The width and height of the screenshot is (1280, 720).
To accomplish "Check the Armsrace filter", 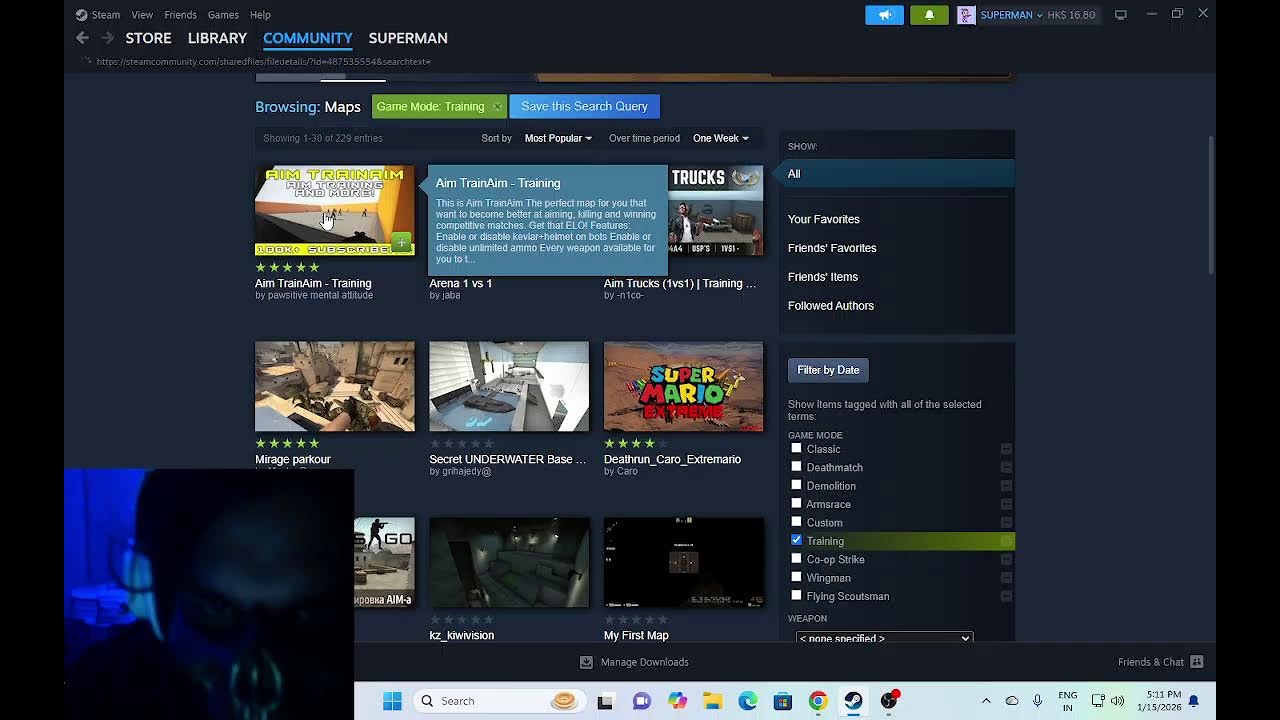I will coord(796,503).
